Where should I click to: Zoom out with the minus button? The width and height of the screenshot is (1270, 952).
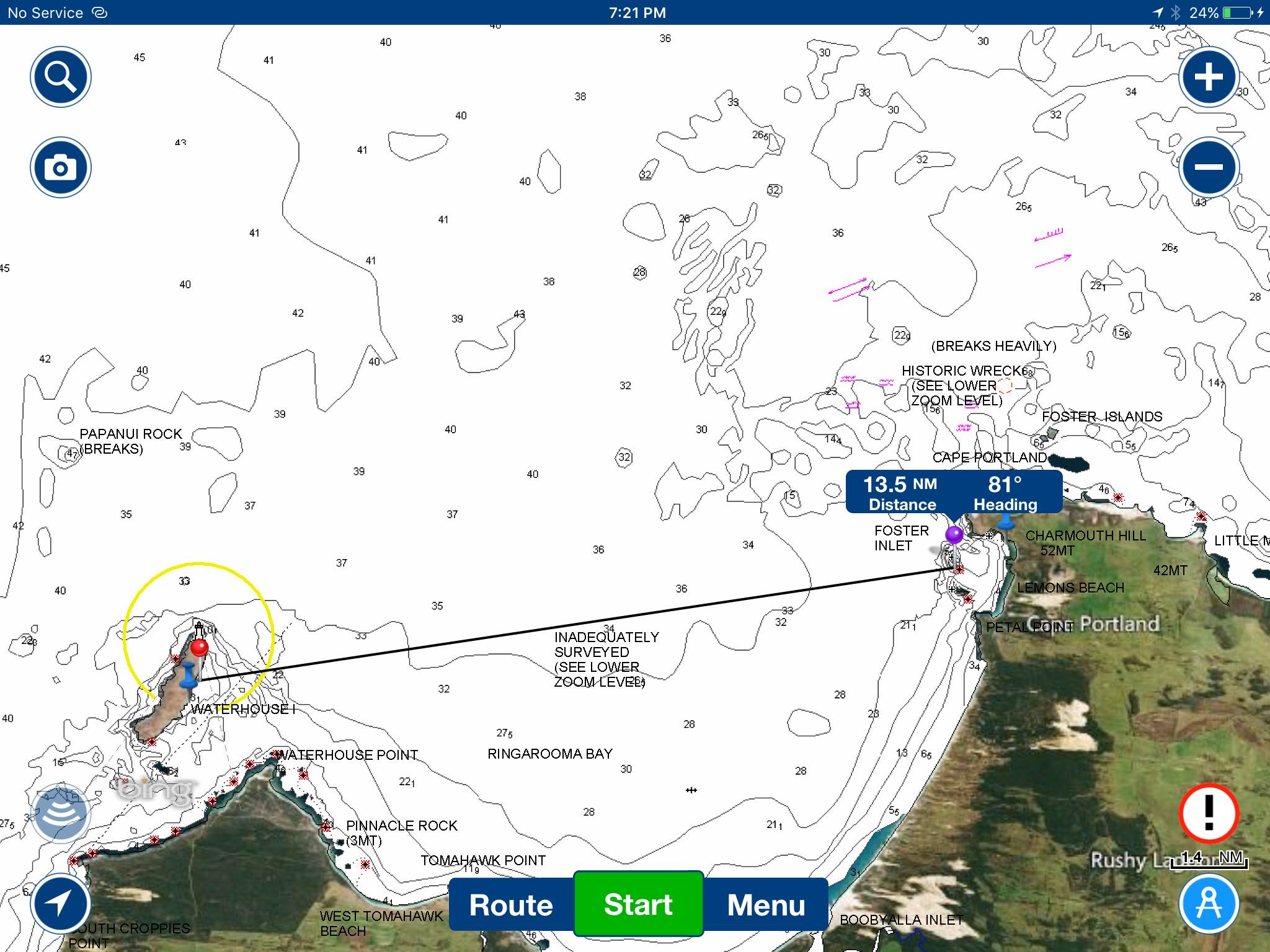[x=1209, y=167]
